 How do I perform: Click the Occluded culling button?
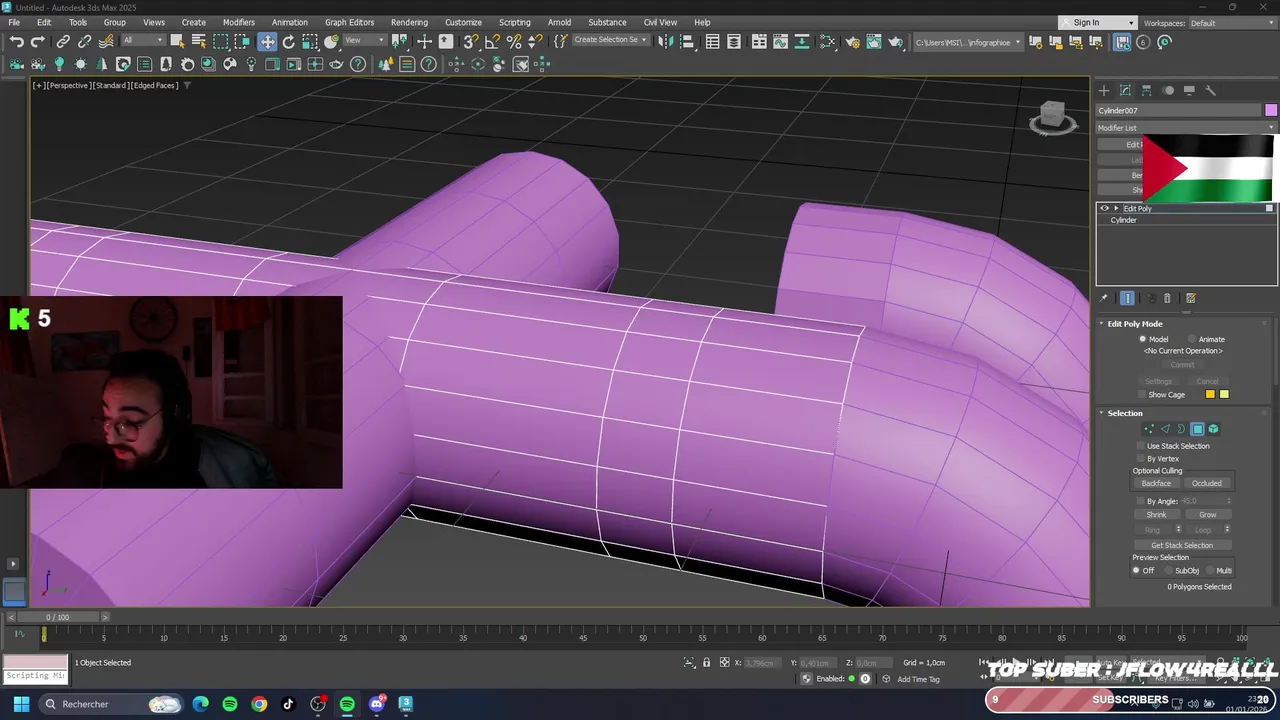click(x=1206, y=483)
